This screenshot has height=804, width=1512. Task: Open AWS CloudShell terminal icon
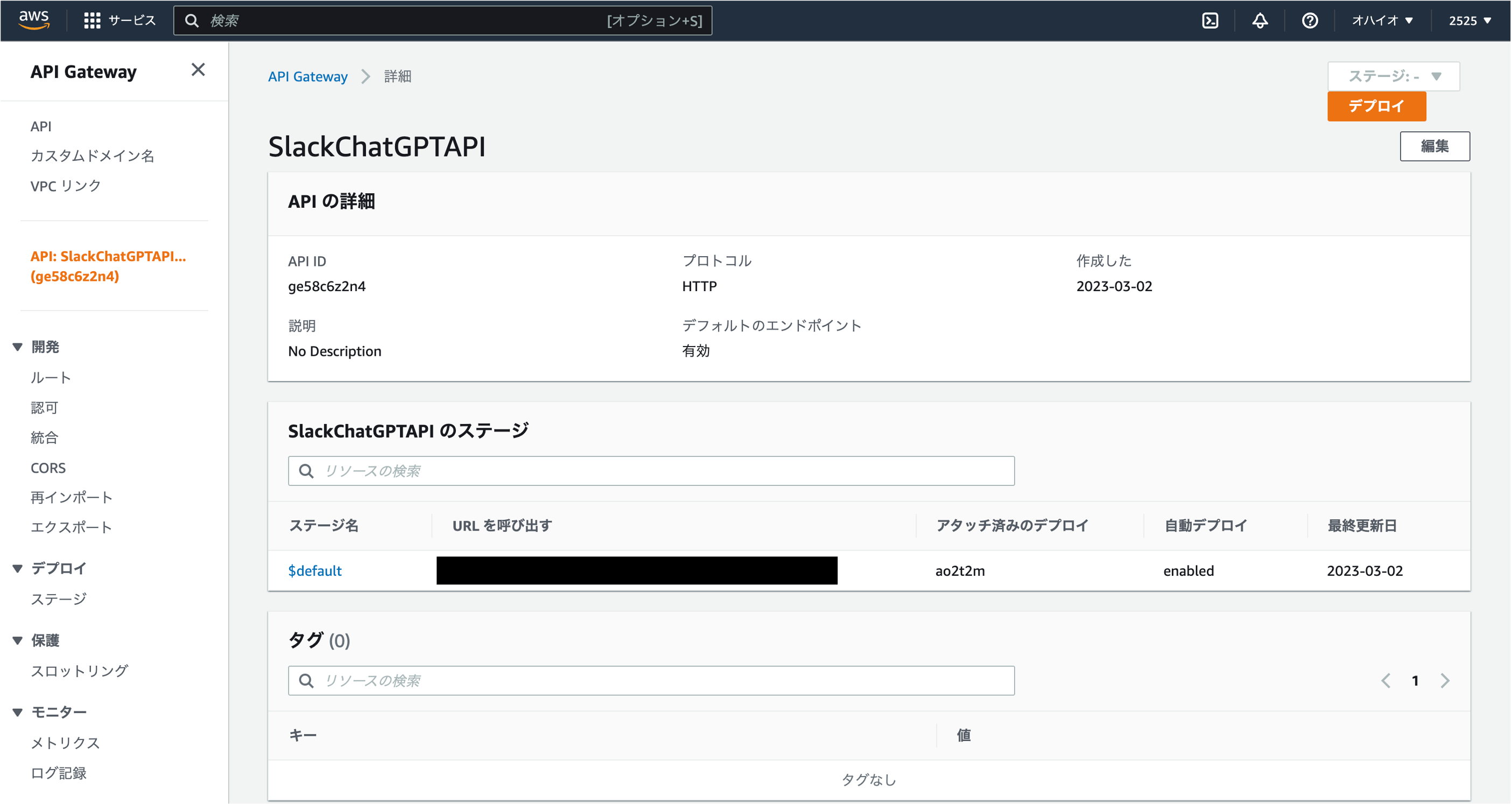click(x=1209, y=20)
